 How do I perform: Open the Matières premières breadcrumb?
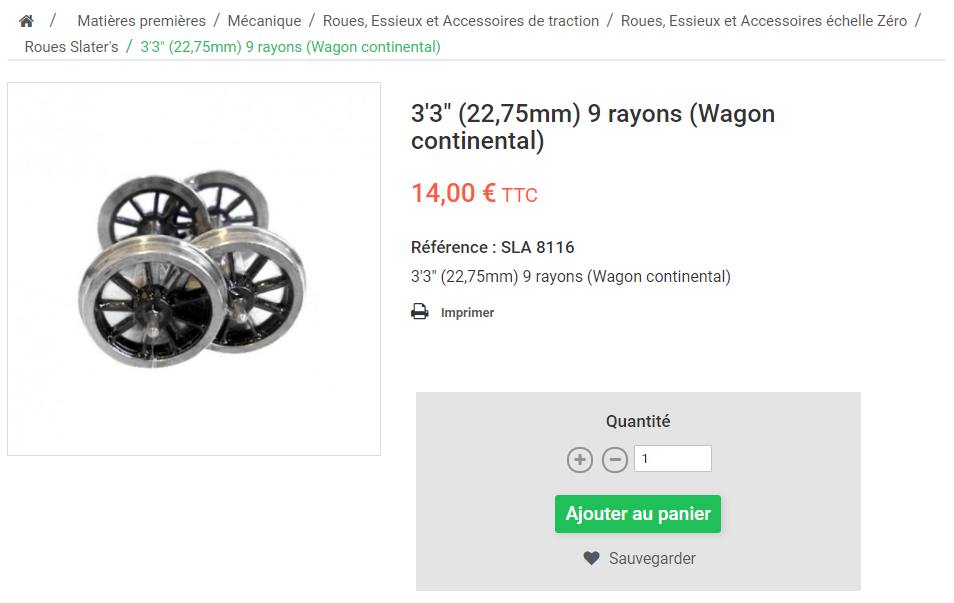[142, 21]
